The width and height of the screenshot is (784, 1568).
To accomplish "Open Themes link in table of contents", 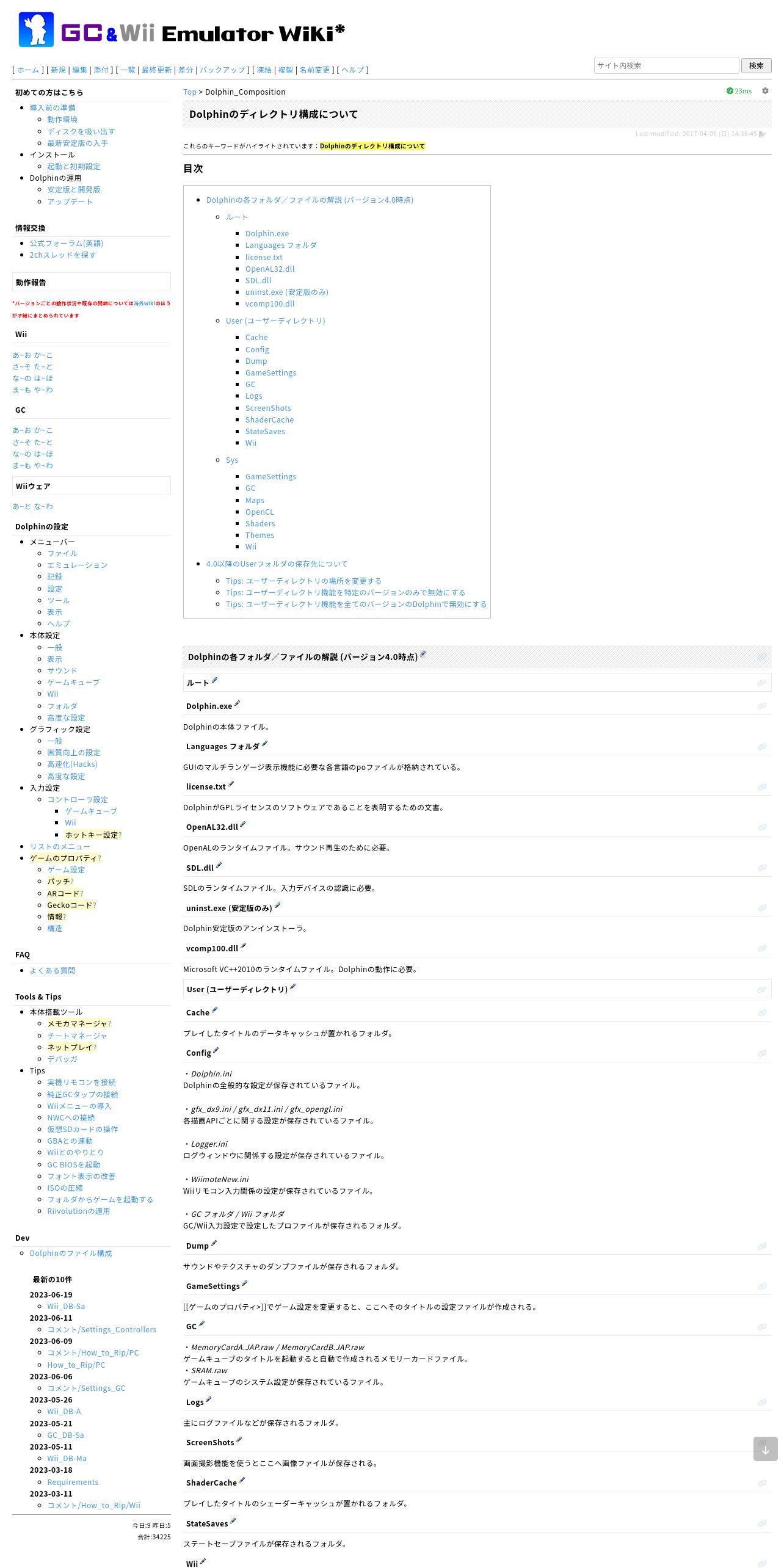I will (260, 535).
